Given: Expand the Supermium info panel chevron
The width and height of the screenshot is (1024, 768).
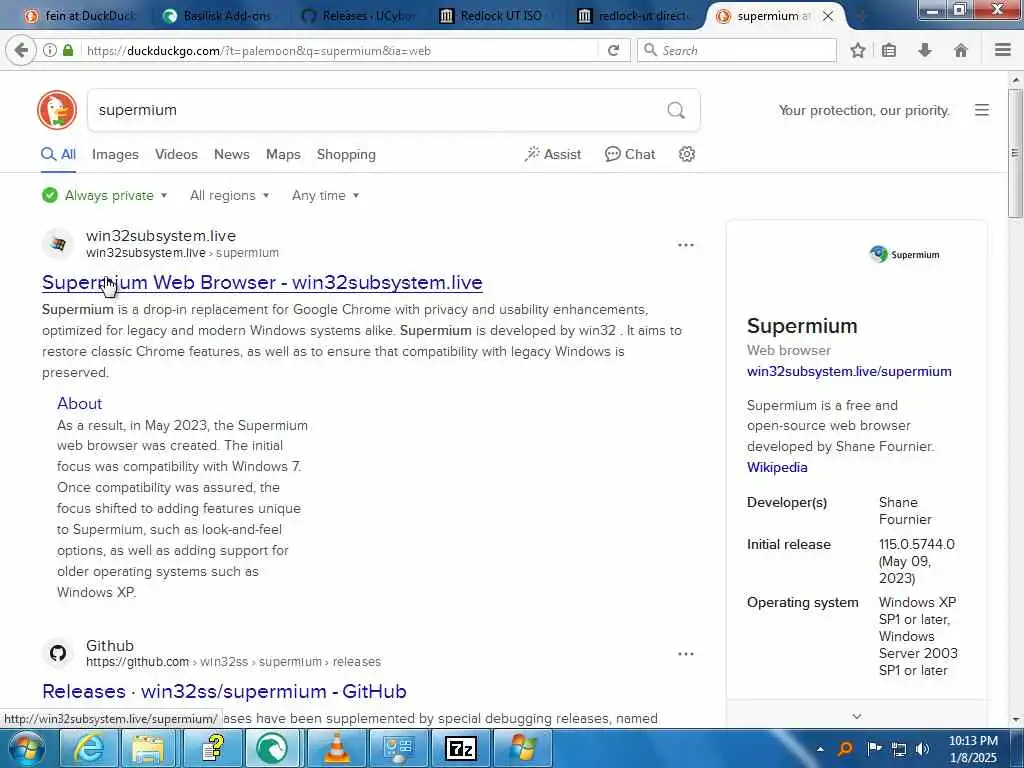Looking at the screenshot, I should 856,716.
